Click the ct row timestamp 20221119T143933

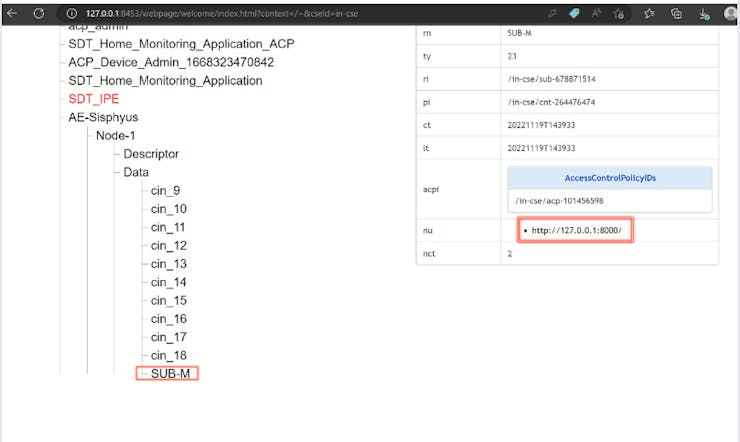(541, 125)
